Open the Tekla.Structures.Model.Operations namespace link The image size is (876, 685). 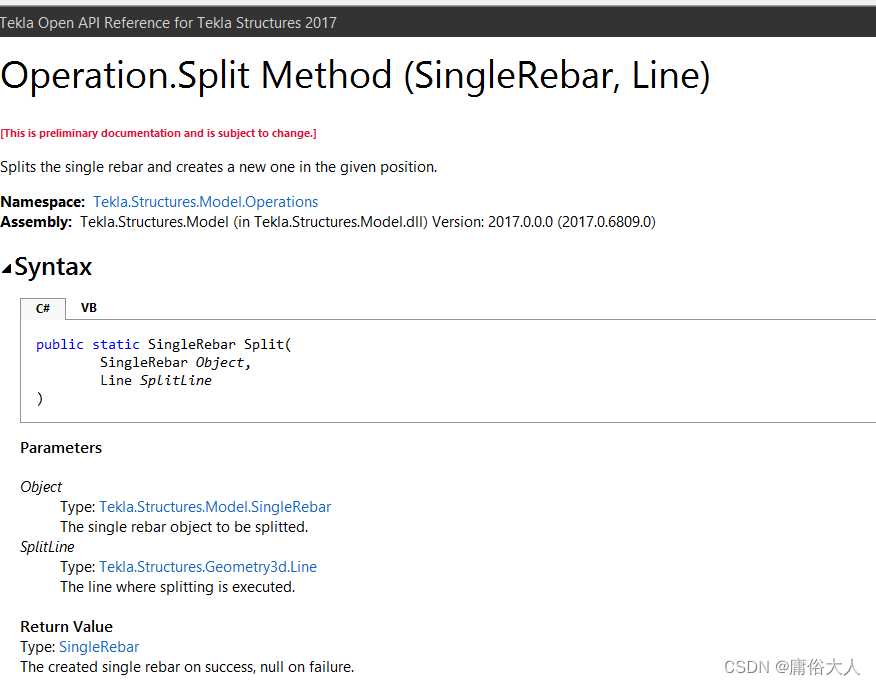pos(205,201)
